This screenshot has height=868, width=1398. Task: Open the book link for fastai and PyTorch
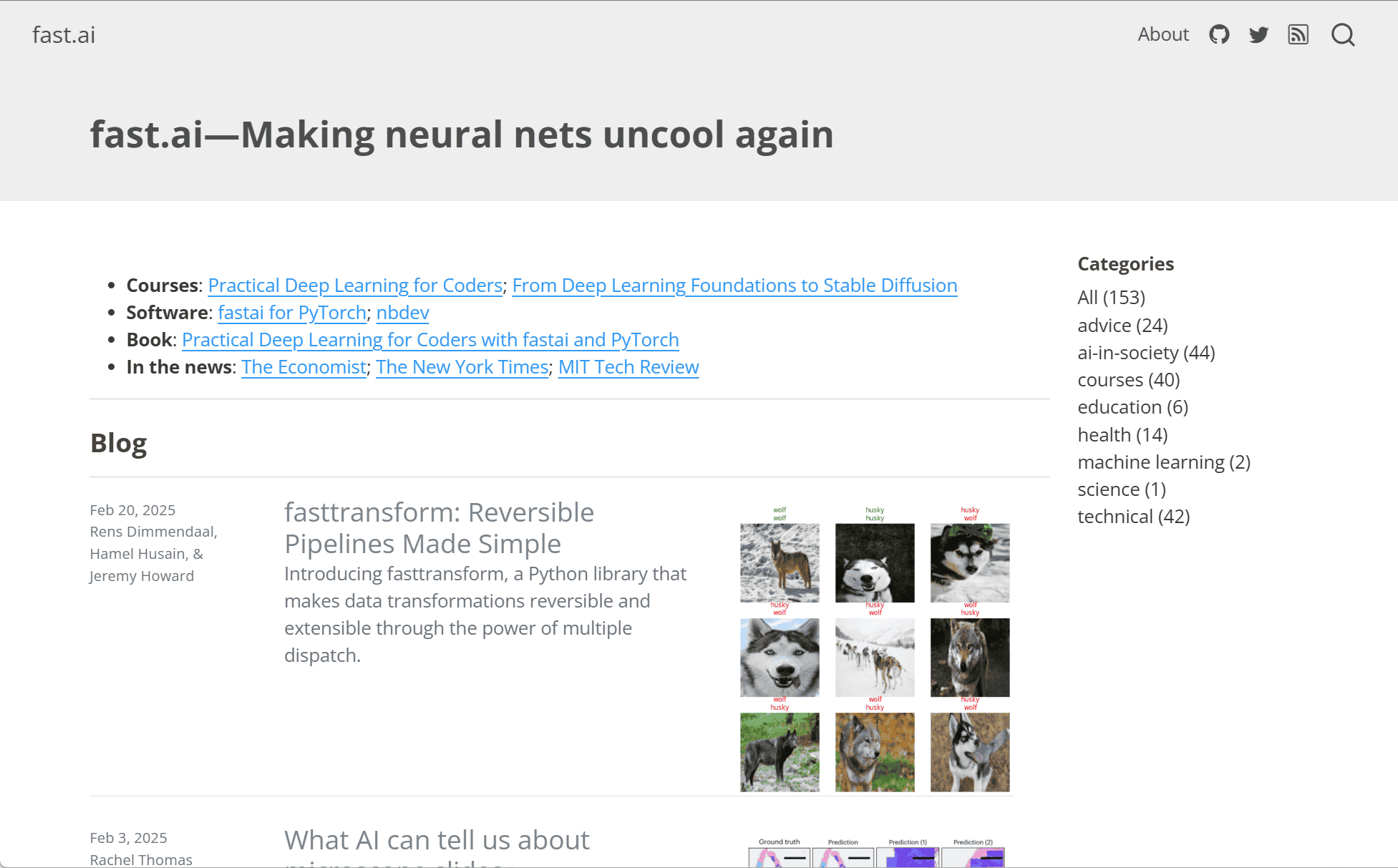pos(430,340)
